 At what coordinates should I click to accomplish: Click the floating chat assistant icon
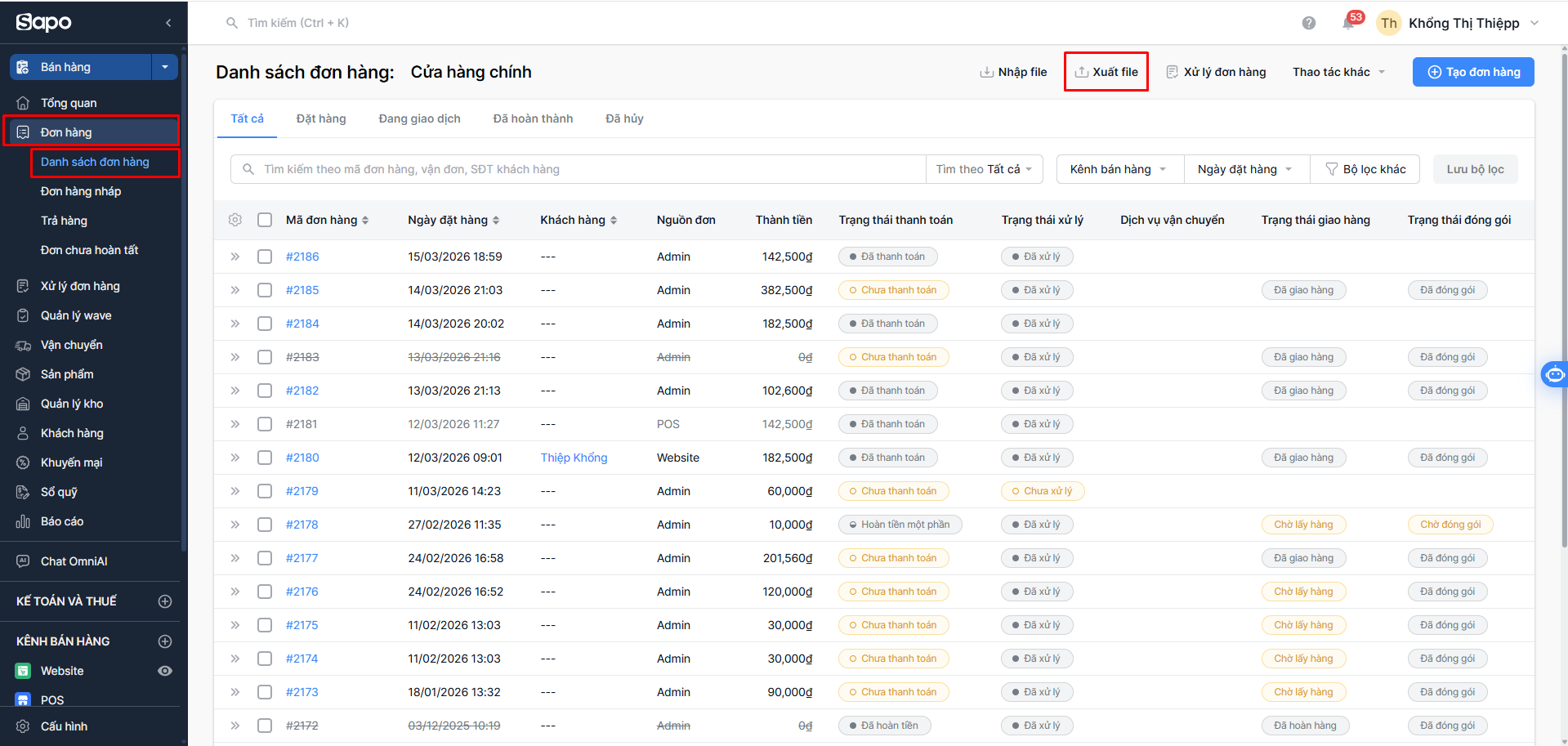[1554, 374]
